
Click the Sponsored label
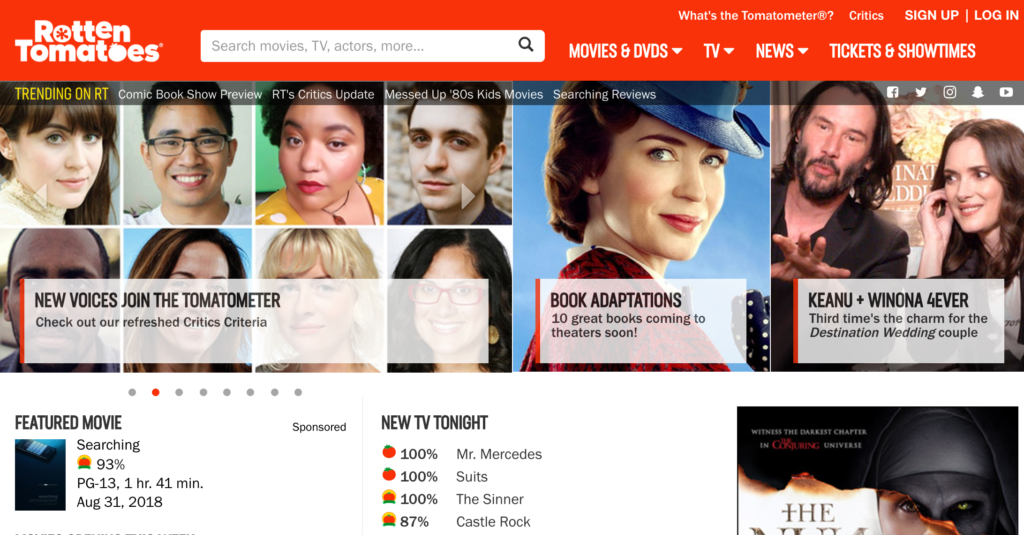(x=319, y=427)
